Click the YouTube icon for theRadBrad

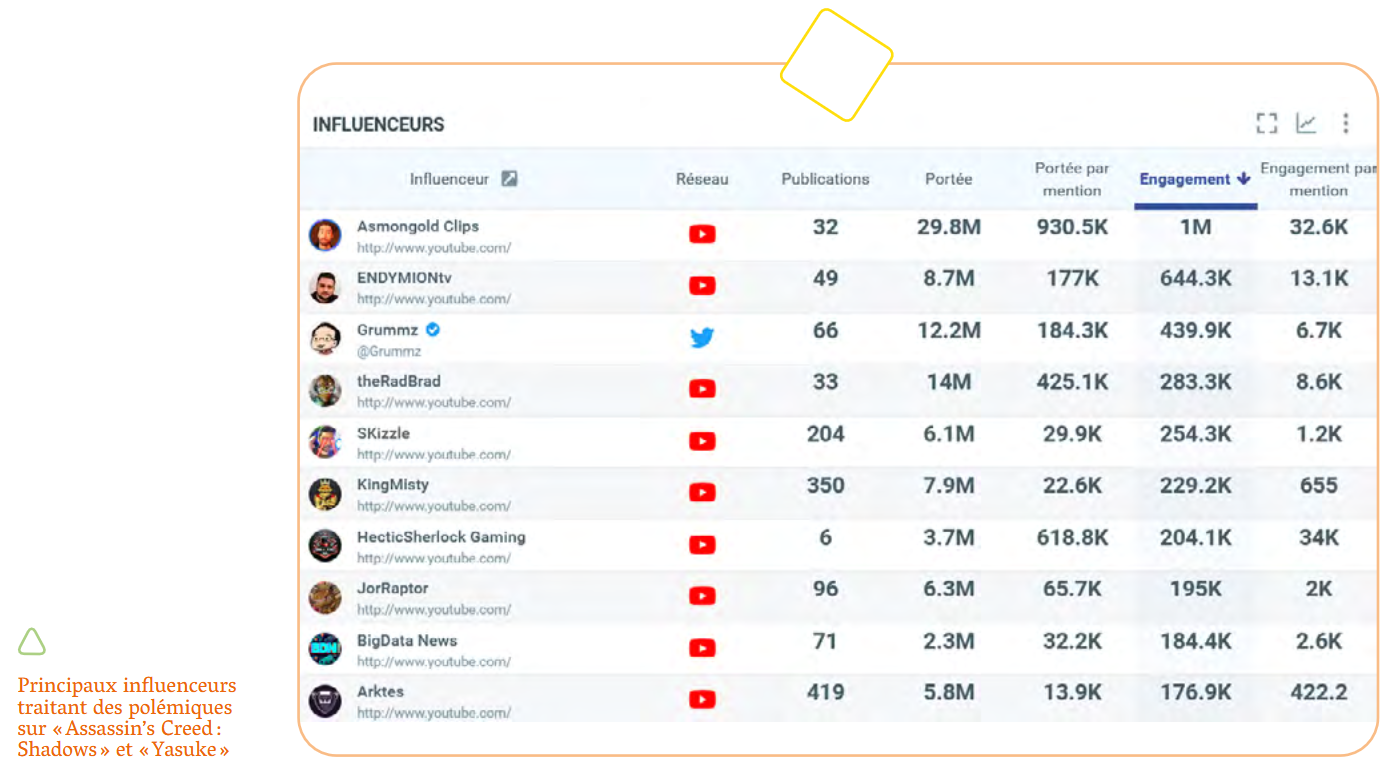702,389
